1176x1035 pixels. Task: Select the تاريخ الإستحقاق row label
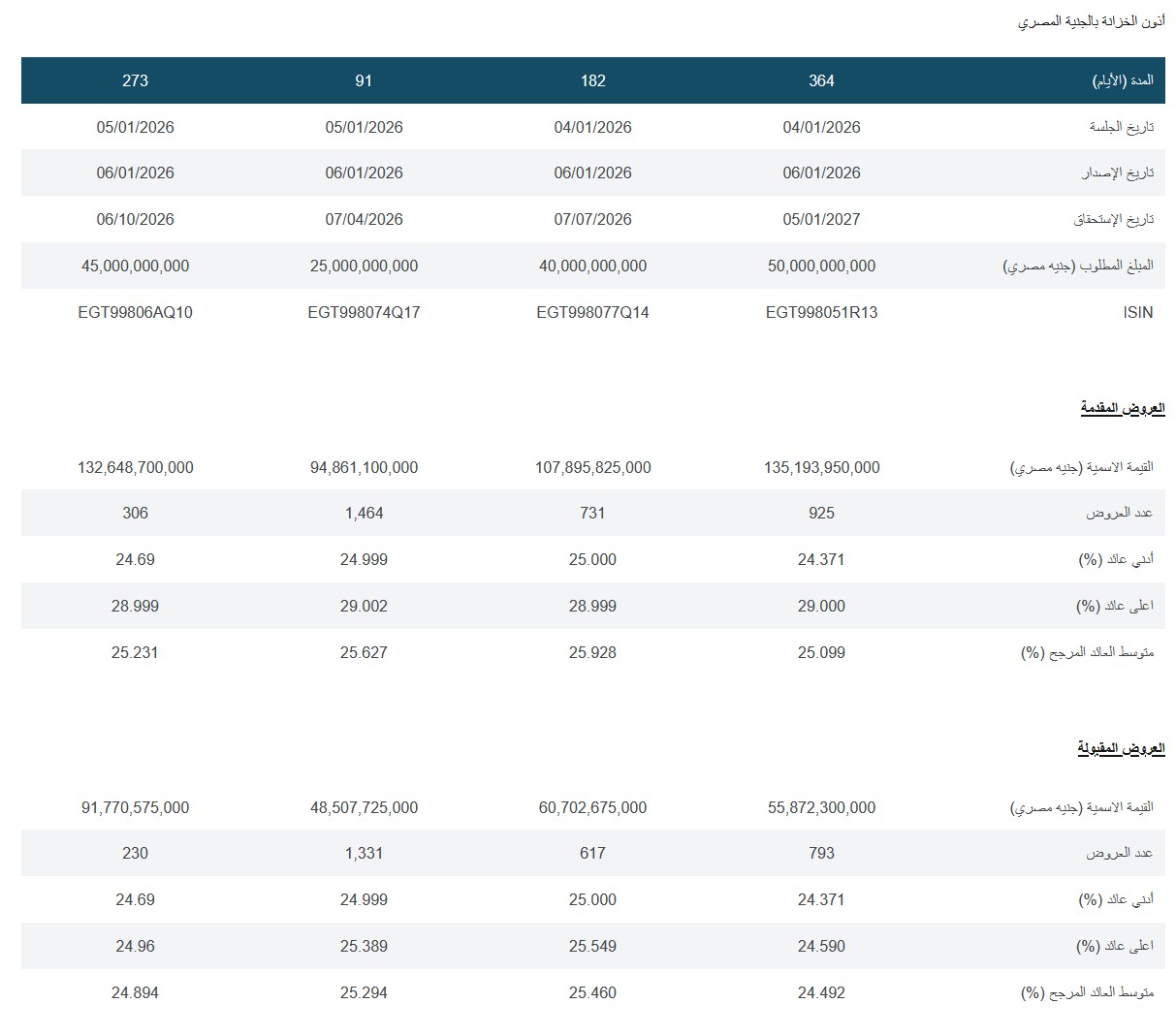pos(1113,219)
